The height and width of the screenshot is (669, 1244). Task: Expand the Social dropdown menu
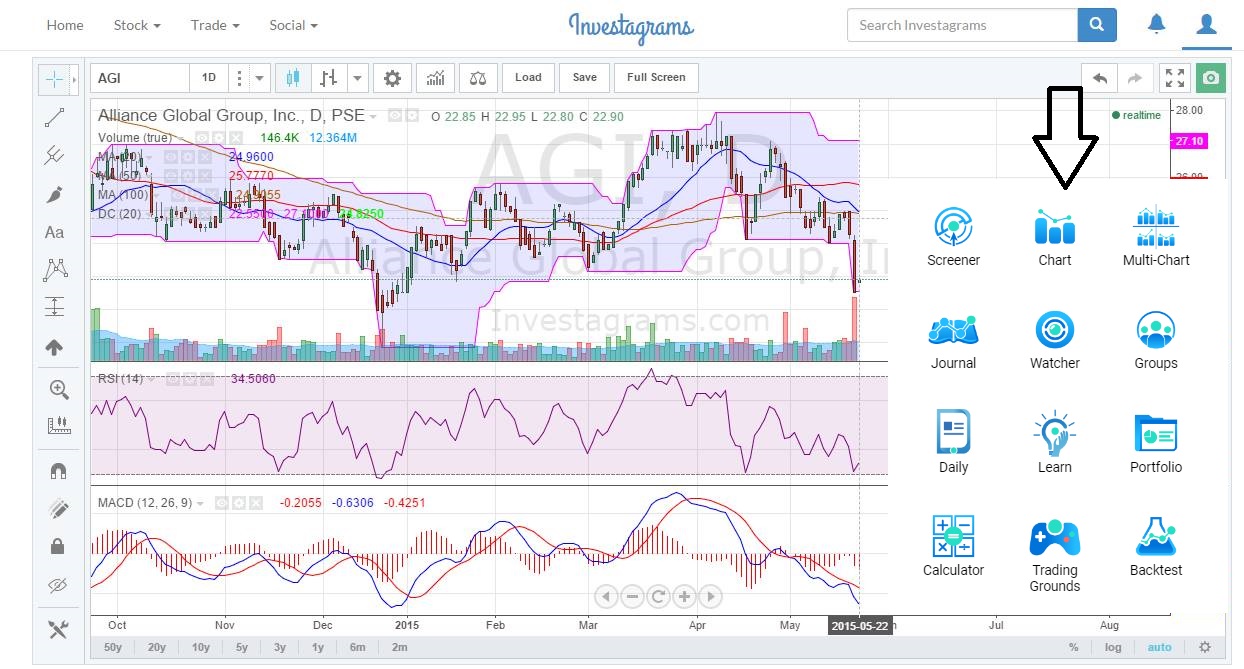(293, 25)
